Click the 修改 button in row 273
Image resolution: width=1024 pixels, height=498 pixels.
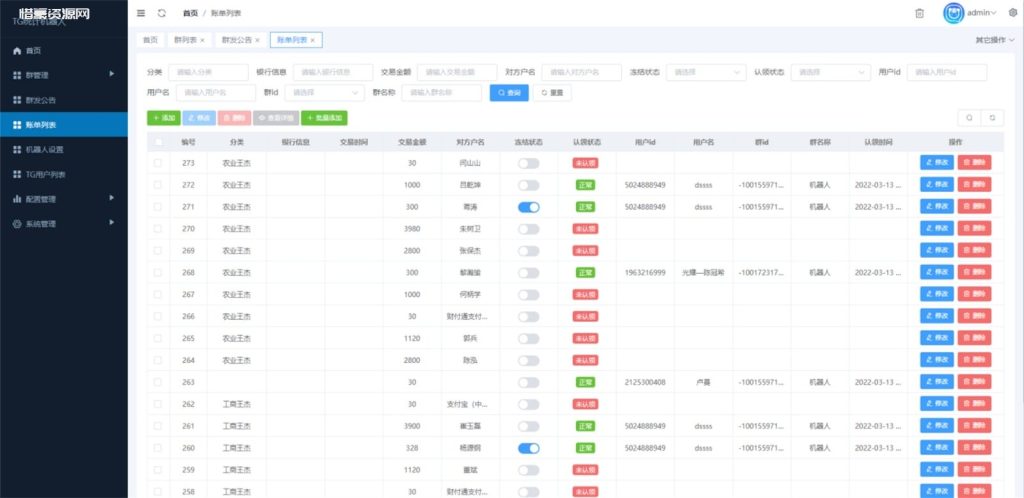[937, 163]
